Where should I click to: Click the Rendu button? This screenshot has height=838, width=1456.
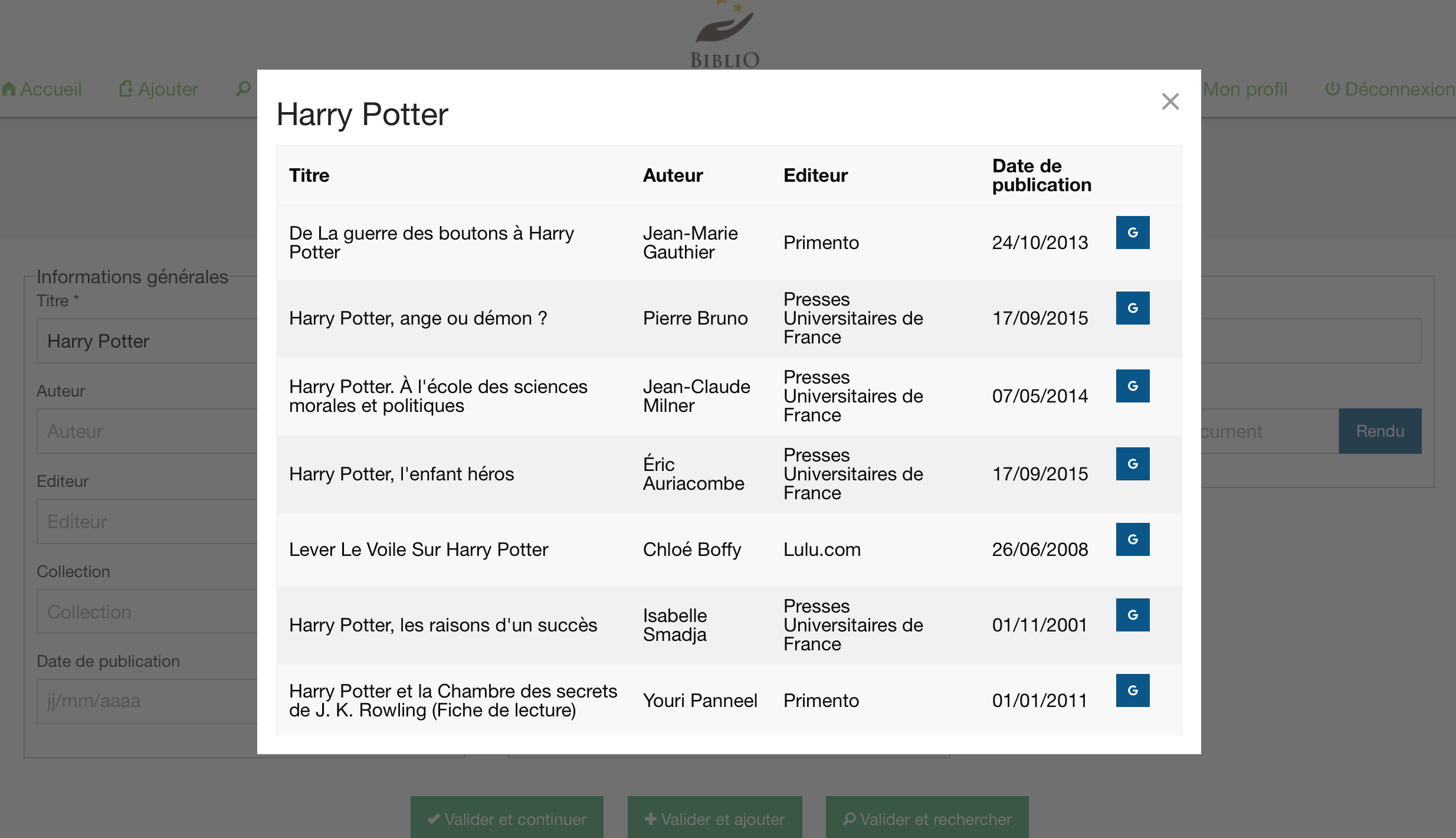[x=1380, y=431]
